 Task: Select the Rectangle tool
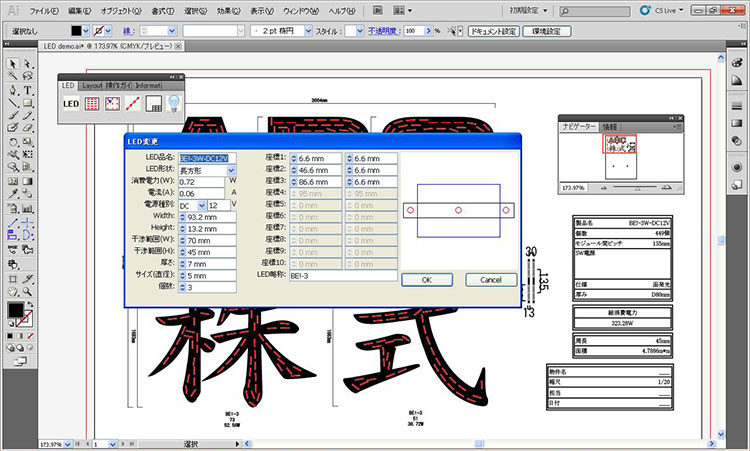[28, 102]
